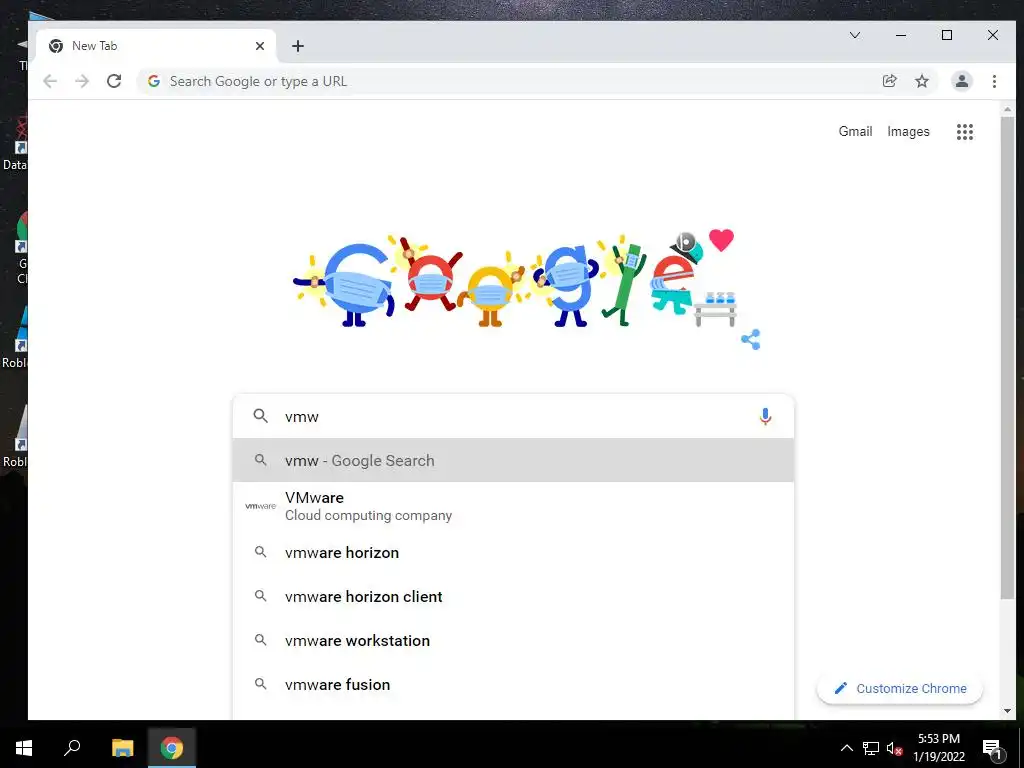Open the taskbar clock showing 5:53 PM

click(x=938, y=748)
